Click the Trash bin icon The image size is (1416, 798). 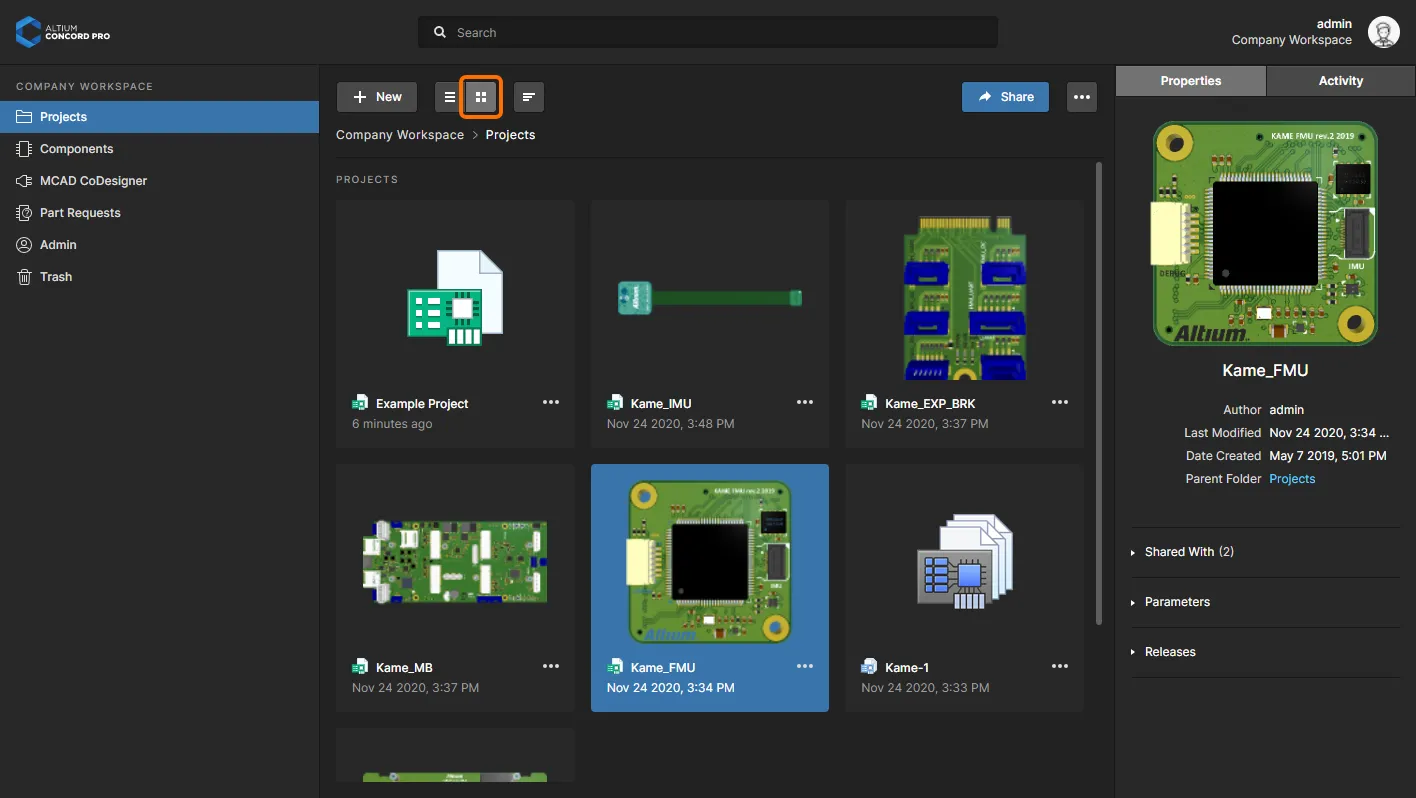pyautogui.click(x=24, y=277)
